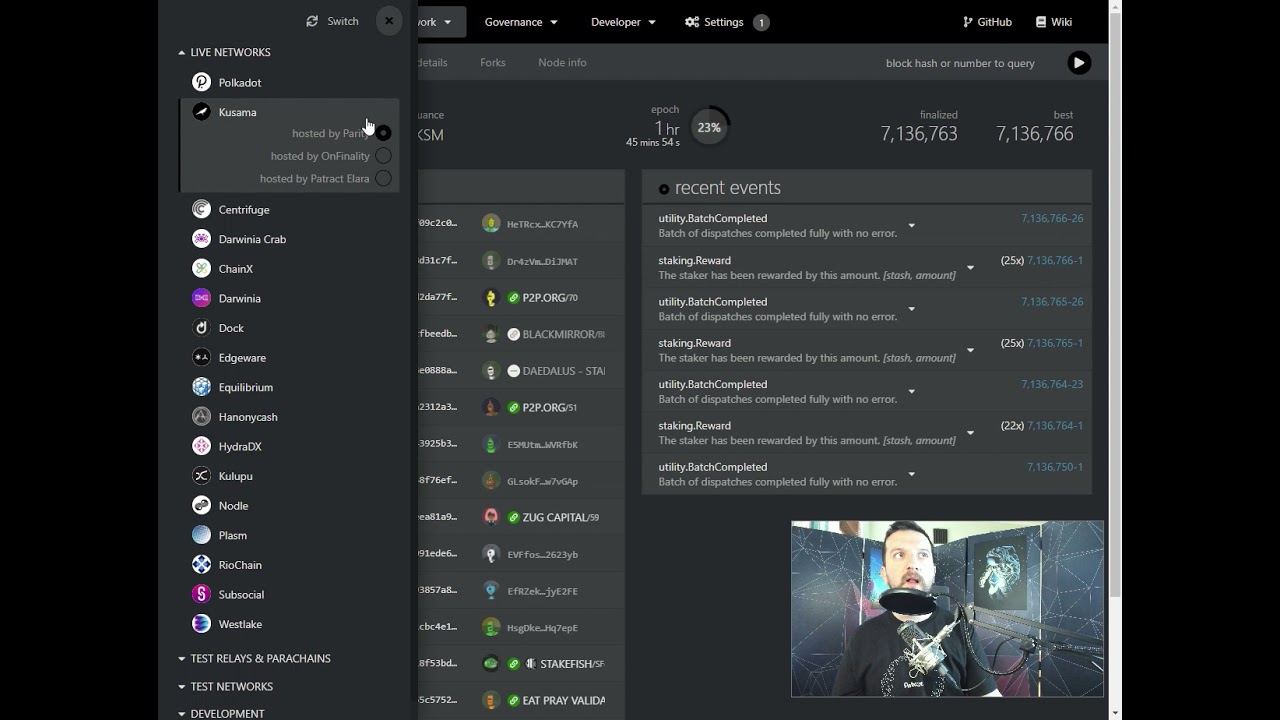Screen dimensions: 1280x720
Task: Choose the Centrifuge network icon
Action: [201, 209]
